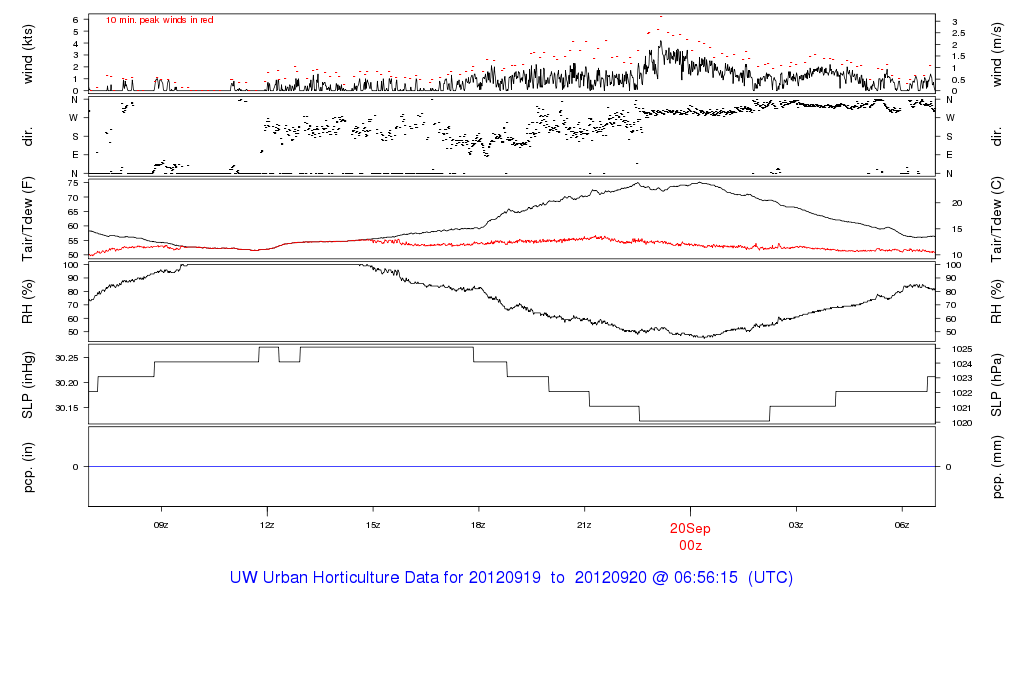The image size is (1024, 700).
Task: Select the 'SLP (inHg)' axis label
Action: point(27,385)
